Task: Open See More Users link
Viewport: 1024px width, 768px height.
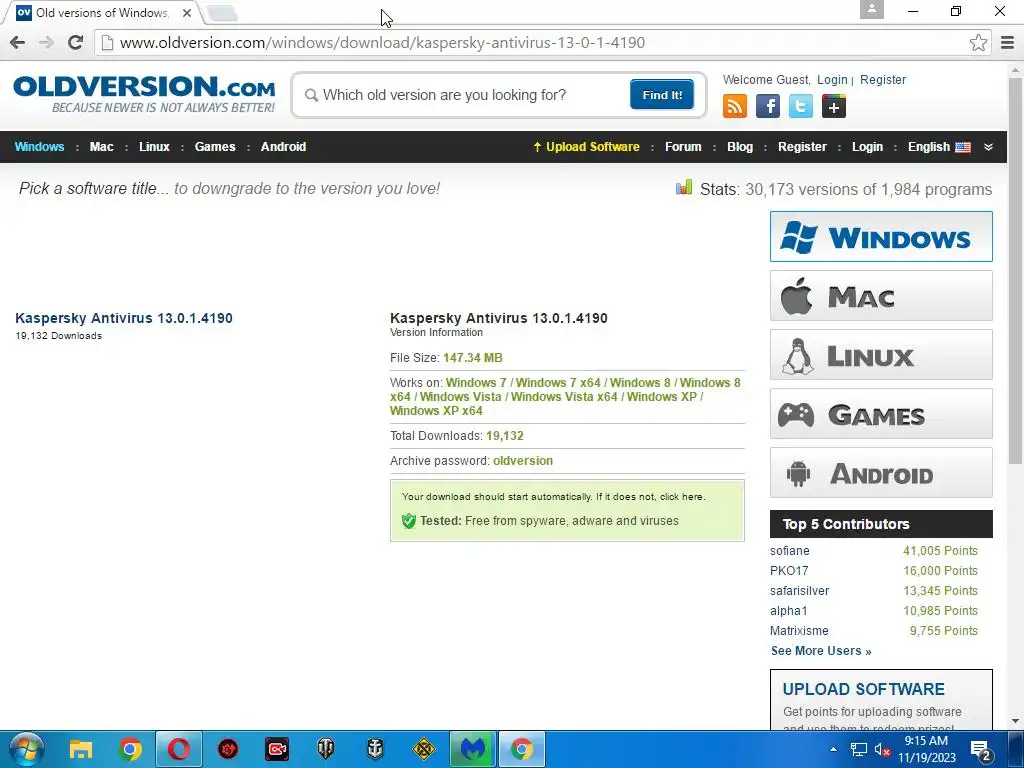Action: (821, 651)
